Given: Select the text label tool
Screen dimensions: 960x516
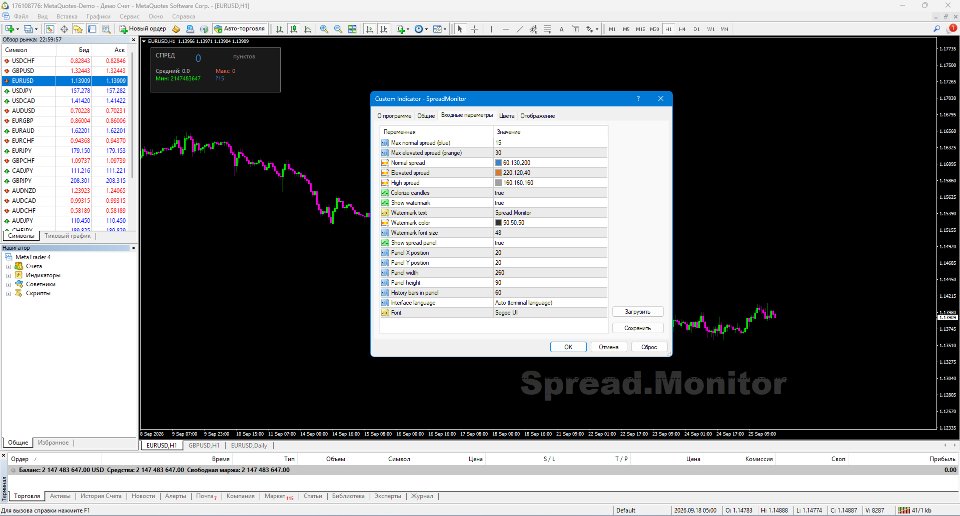Looking at the screenshot, I should click(576, 29).
